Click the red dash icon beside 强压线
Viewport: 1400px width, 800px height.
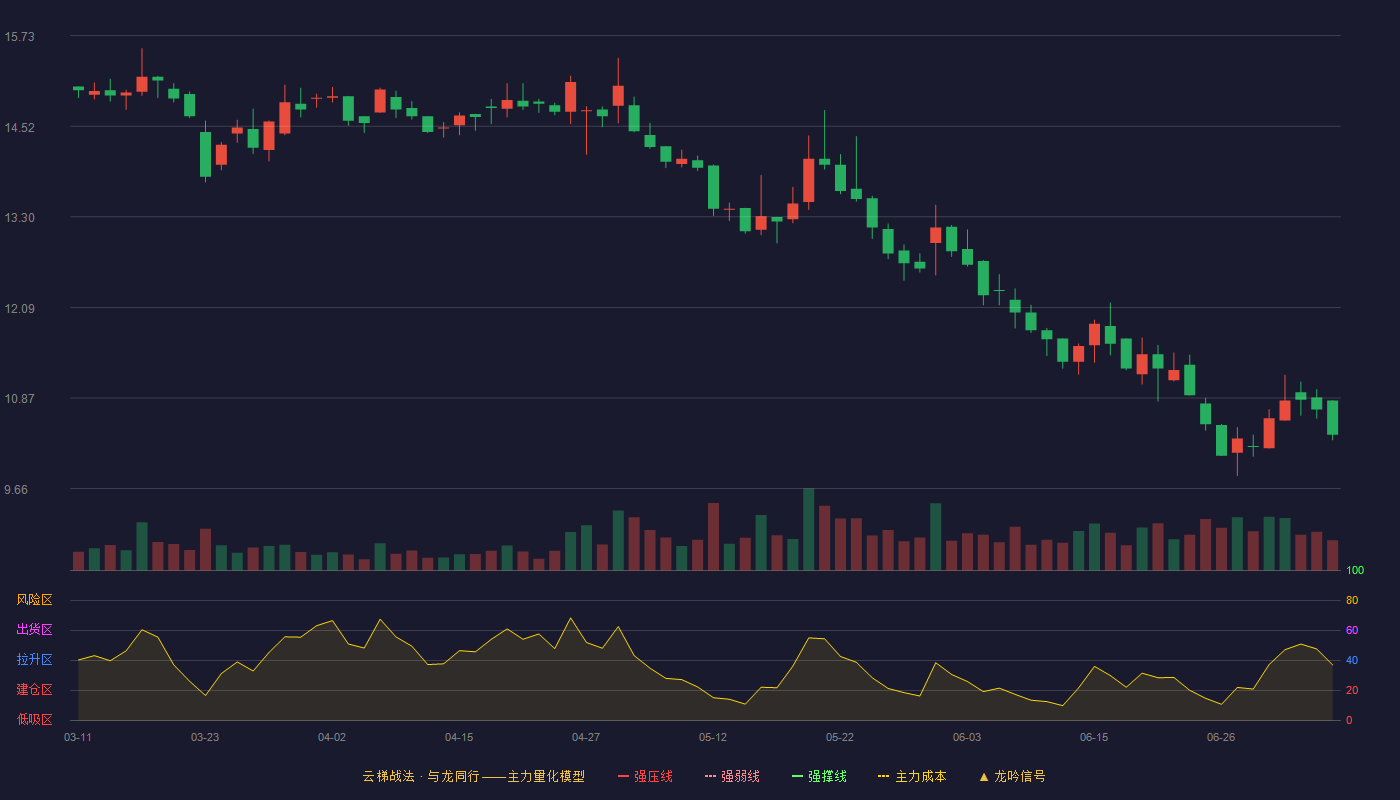(623, 776)
